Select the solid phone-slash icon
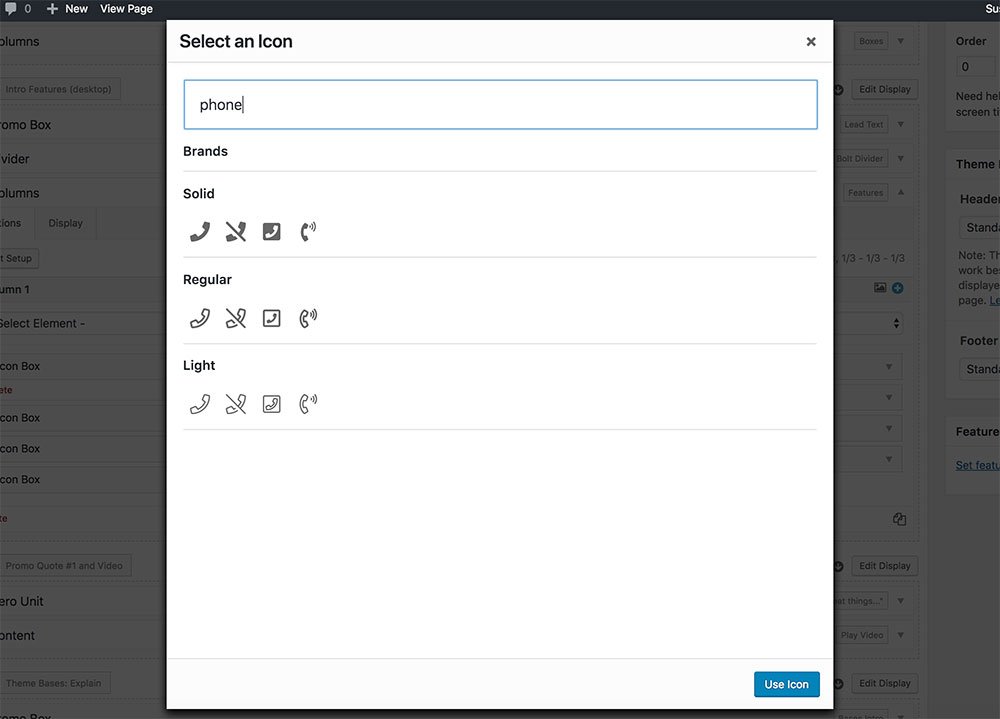Viewport: 1000px width, 719px height. 235,232
